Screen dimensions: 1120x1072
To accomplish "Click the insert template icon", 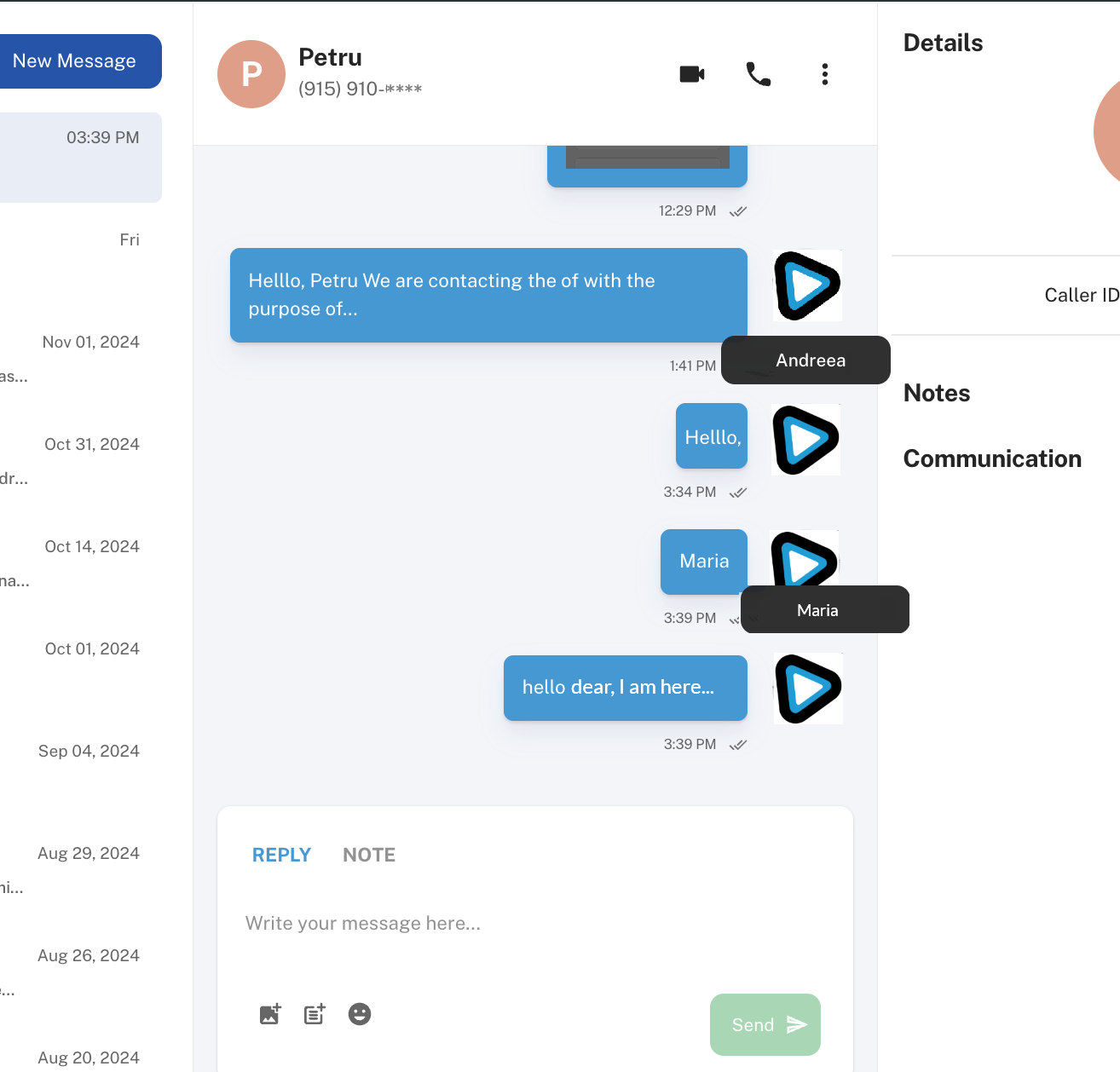I will pos(315,1014).
